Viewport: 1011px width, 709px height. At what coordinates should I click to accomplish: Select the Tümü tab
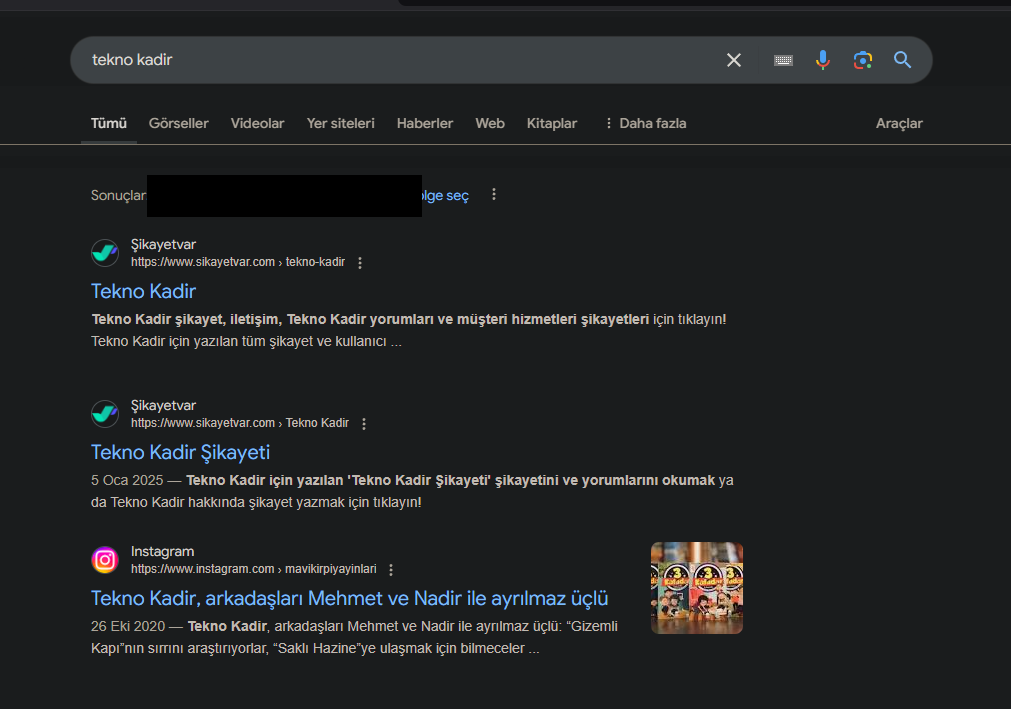click(x=108, y=123)
